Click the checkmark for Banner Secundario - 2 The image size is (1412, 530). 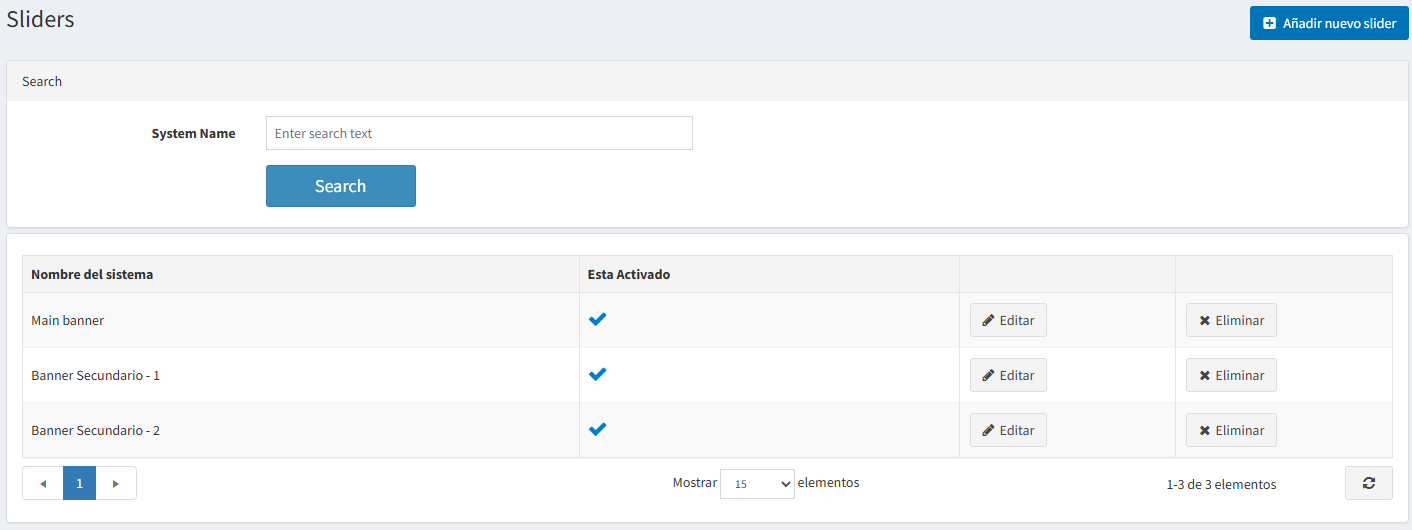click(597, 430)
